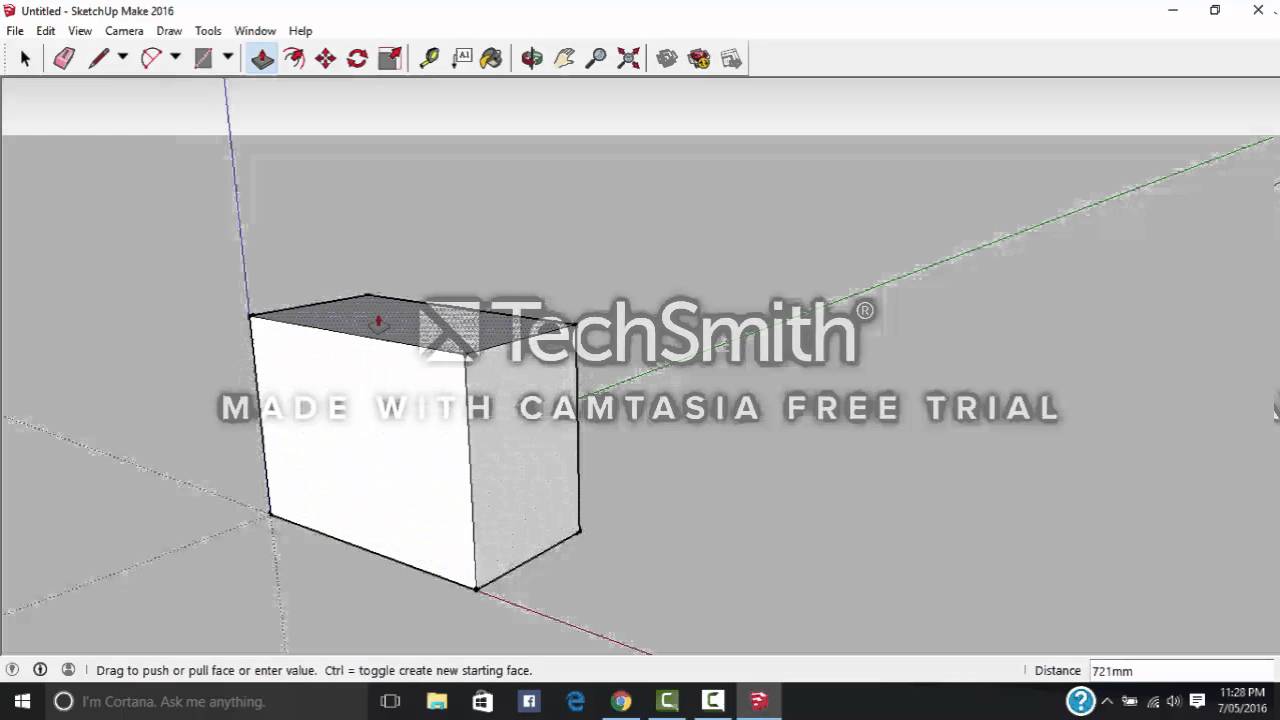Activate the Orbit tool
Viewport: 1280px width, 720px height.
point(532,59)
